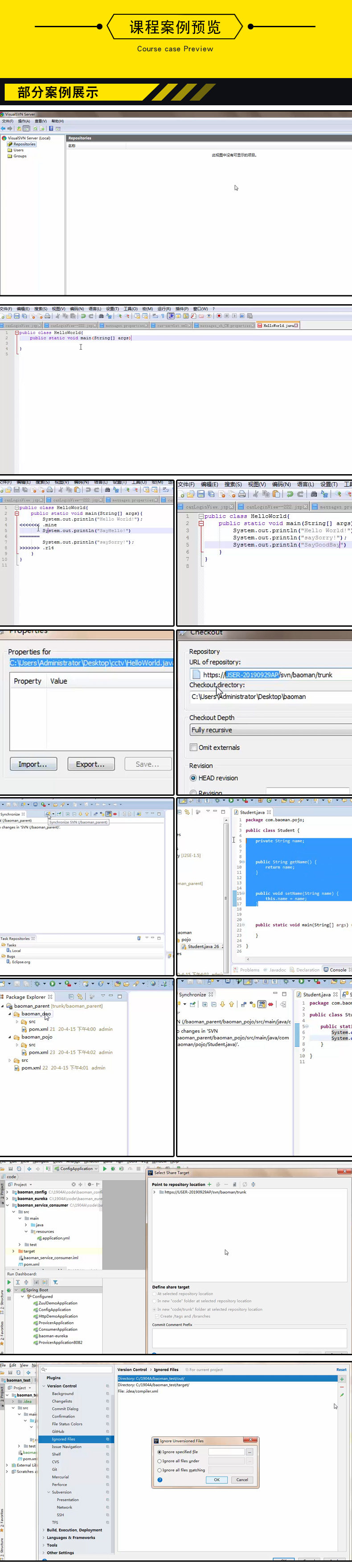Viewport: 352px width, 1568px height.
Task: Click green Run icon beside ConfigApplication
Action: 105,1168
